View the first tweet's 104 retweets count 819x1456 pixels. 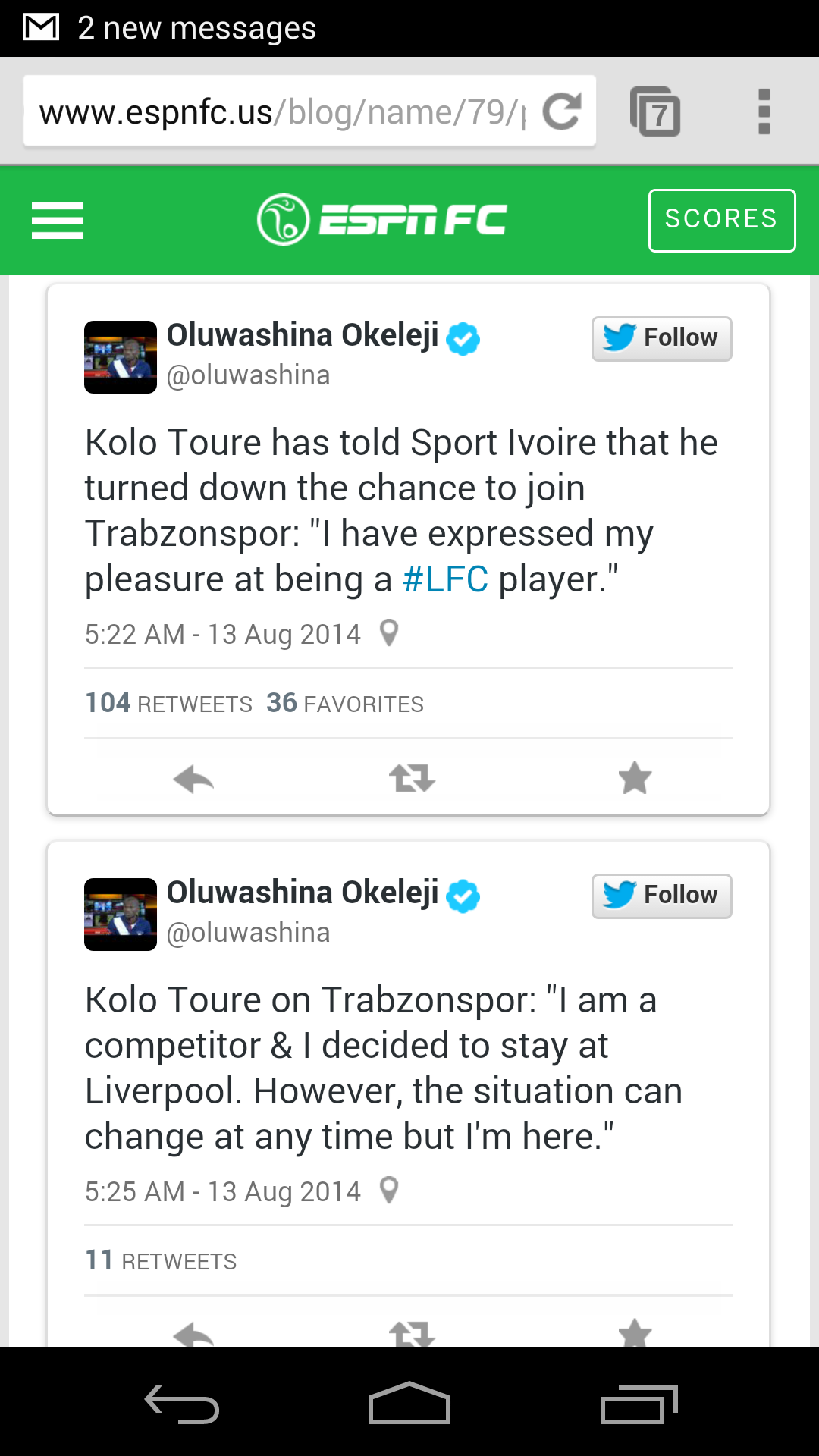tap(168, 703)
